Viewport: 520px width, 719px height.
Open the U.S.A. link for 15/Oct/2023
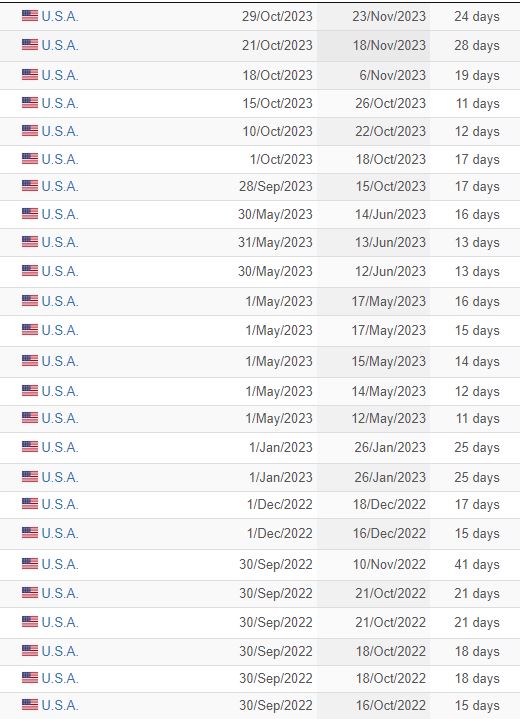click(60, 104)
